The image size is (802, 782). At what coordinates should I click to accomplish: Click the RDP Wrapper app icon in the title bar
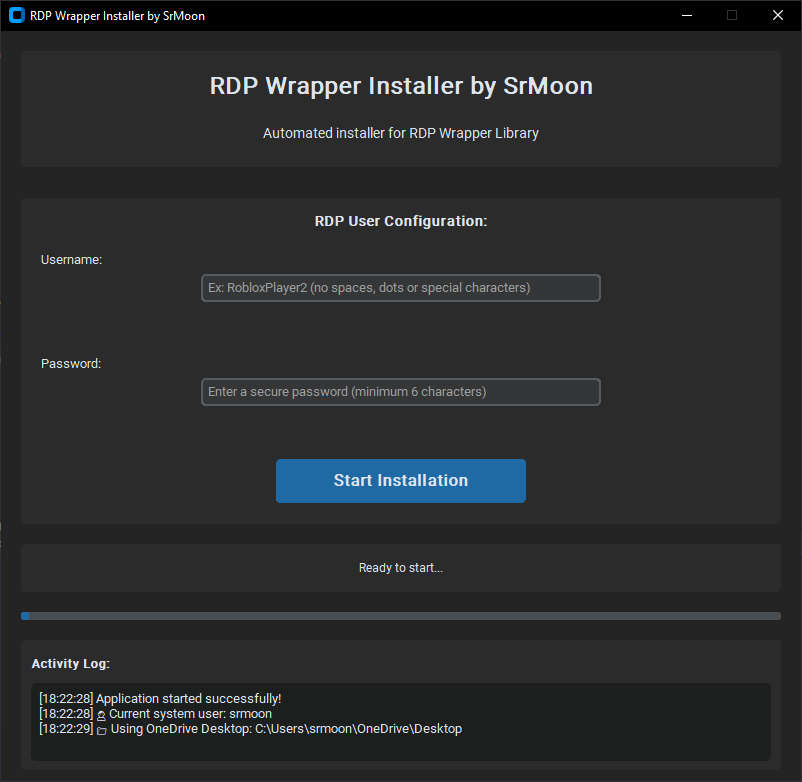[15, 15]
